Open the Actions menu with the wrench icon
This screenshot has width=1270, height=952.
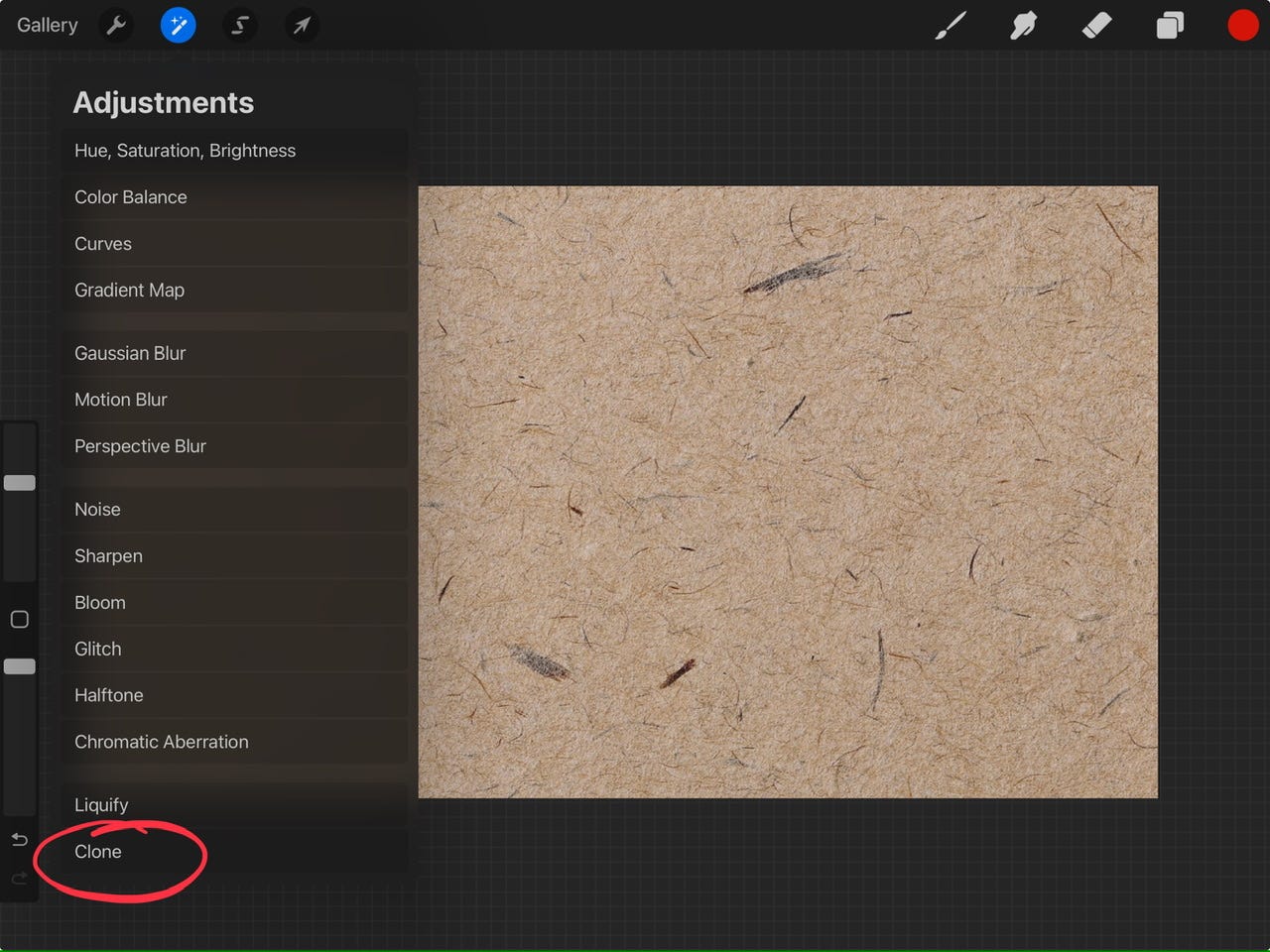[x=116, y=25]
